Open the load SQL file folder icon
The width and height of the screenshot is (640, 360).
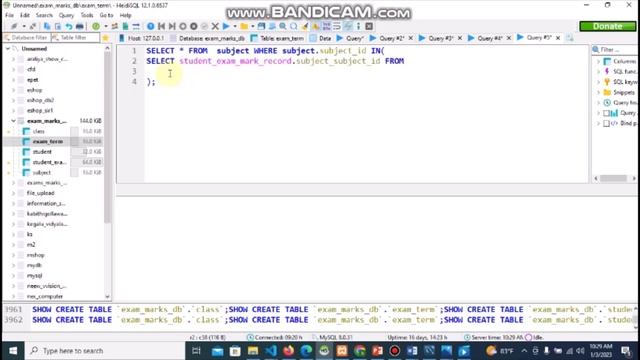coord(244,26)
